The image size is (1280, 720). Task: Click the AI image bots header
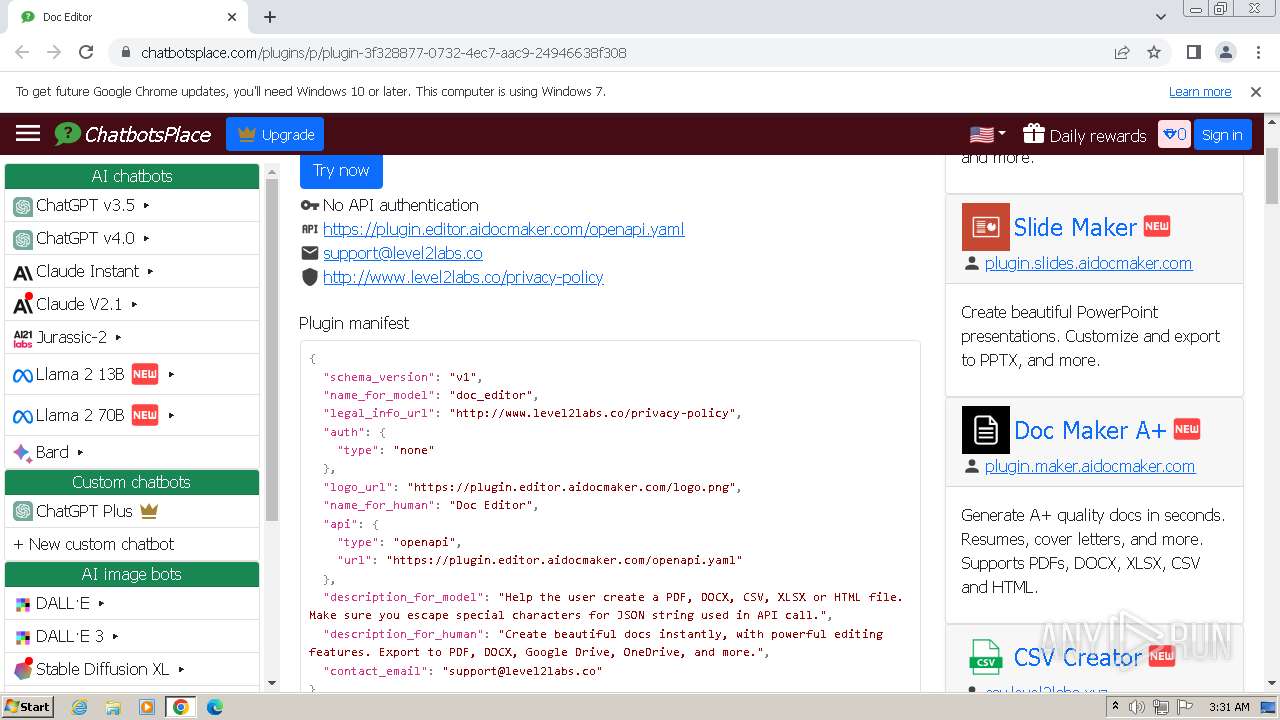132,574
